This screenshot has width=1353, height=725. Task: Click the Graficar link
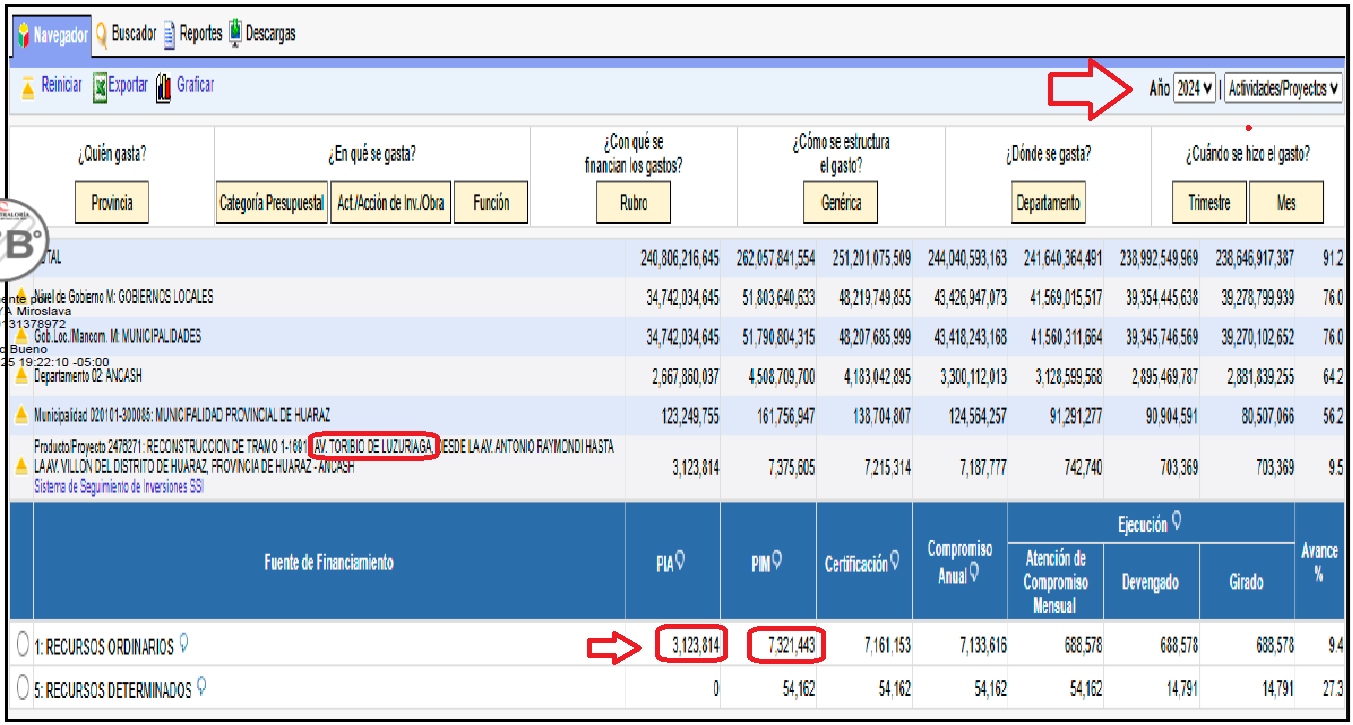[195, 86]
